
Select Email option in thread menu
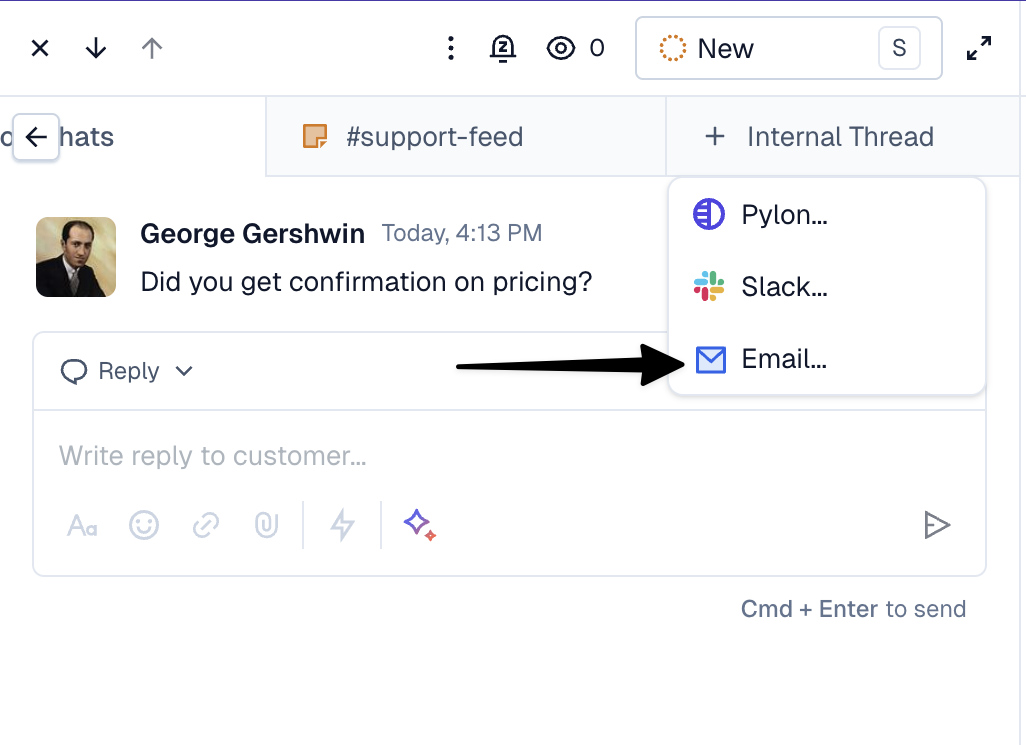(784, 359)
